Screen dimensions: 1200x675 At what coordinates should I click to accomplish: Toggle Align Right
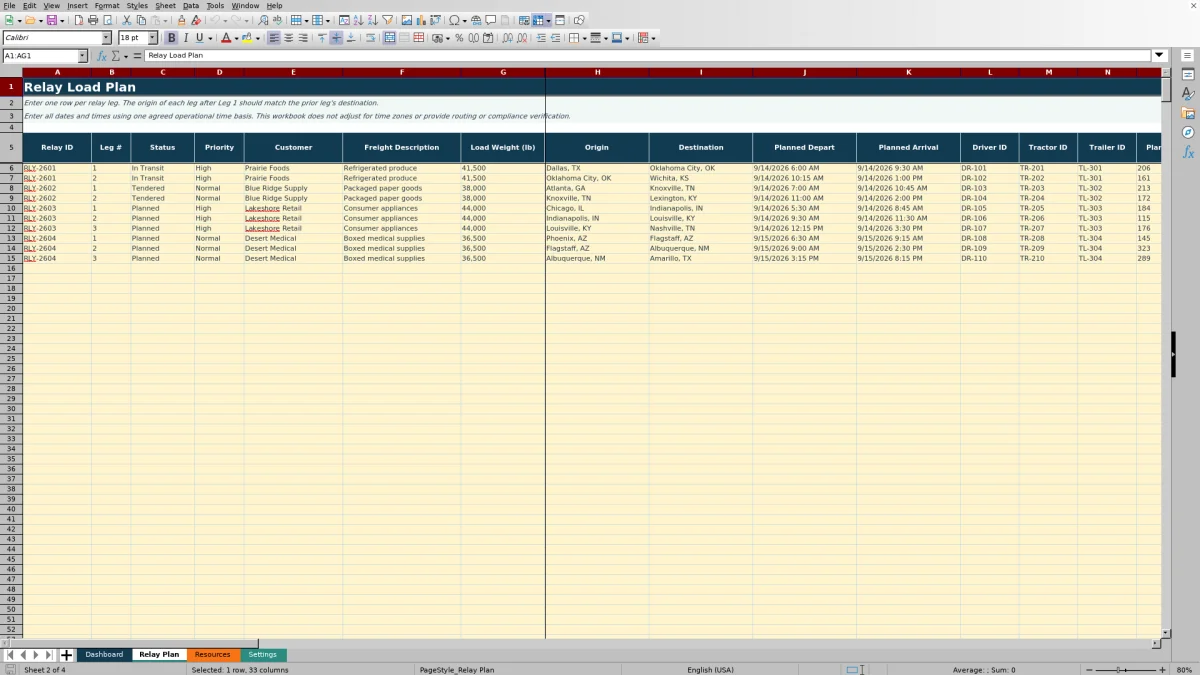click(303, 38)
